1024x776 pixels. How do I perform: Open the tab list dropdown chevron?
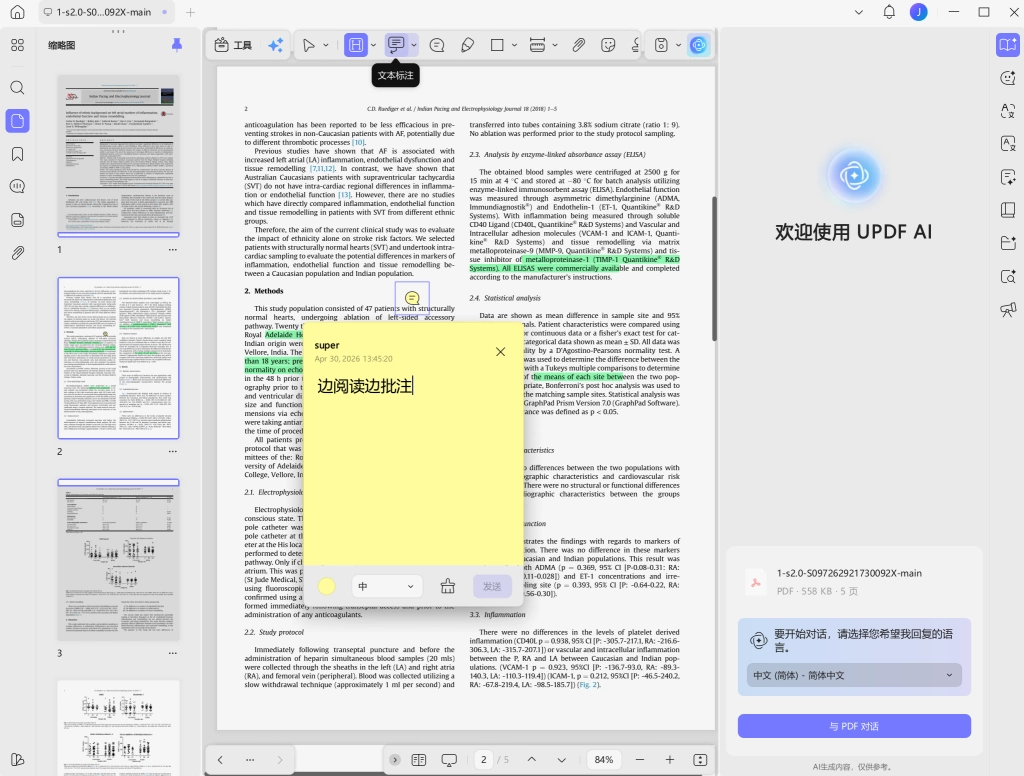pos(859,12)
